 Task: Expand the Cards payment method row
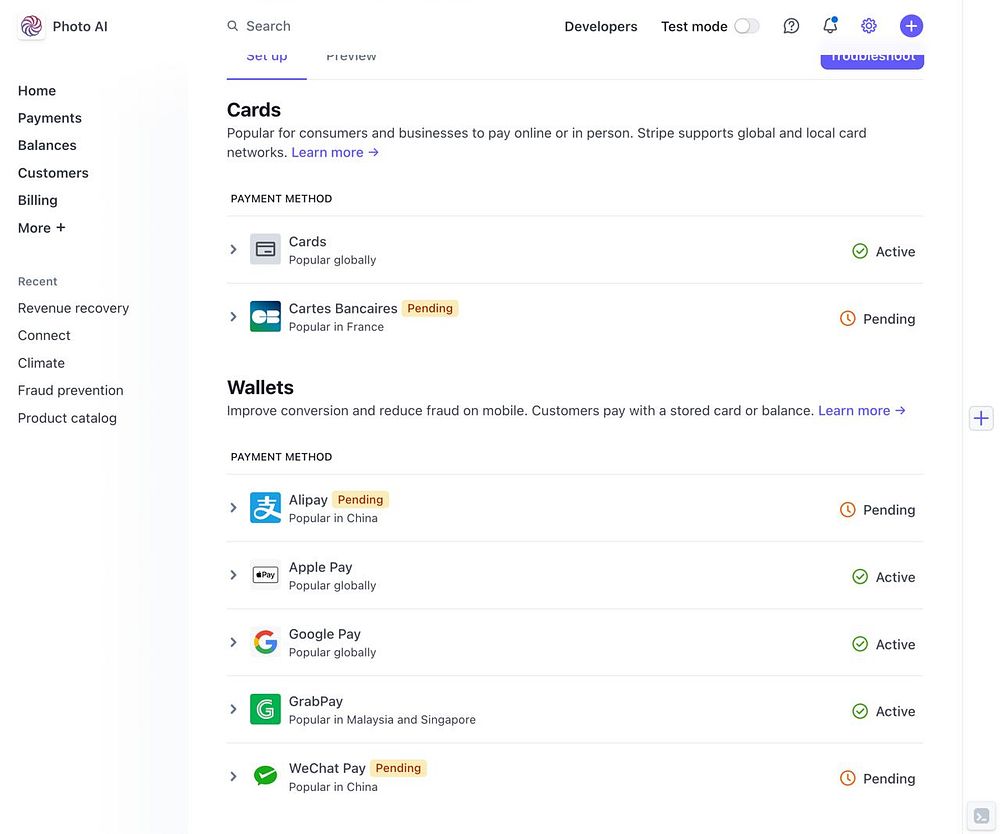(233, 249)
